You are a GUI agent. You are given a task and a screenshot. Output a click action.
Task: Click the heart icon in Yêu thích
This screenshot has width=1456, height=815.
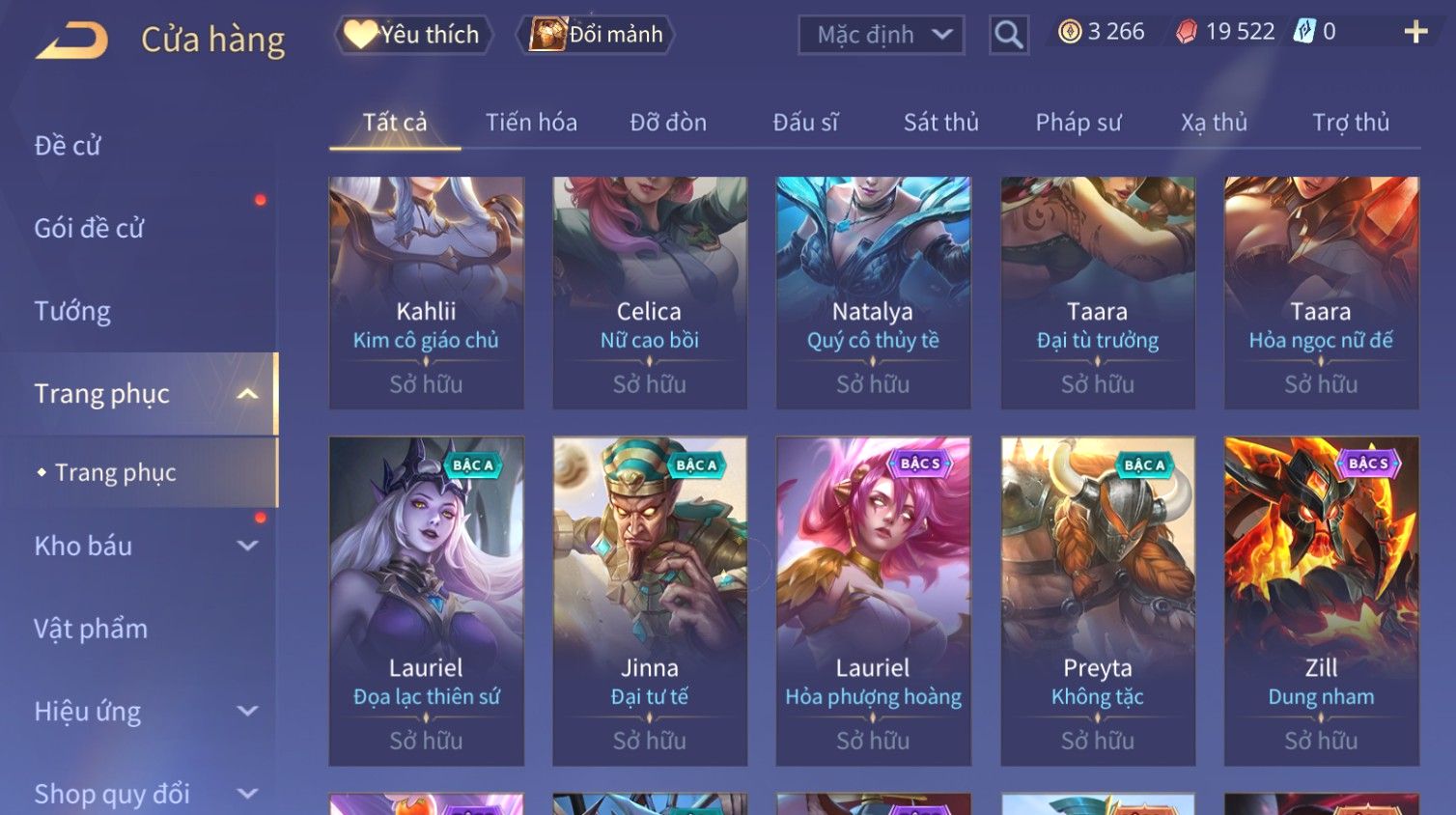[x=359, y=34]
